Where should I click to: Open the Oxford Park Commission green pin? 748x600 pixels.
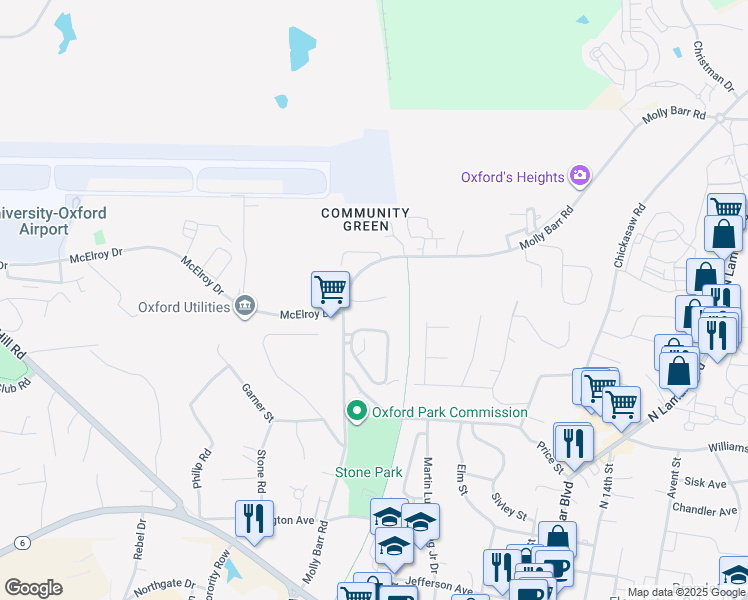click(357, 412)
